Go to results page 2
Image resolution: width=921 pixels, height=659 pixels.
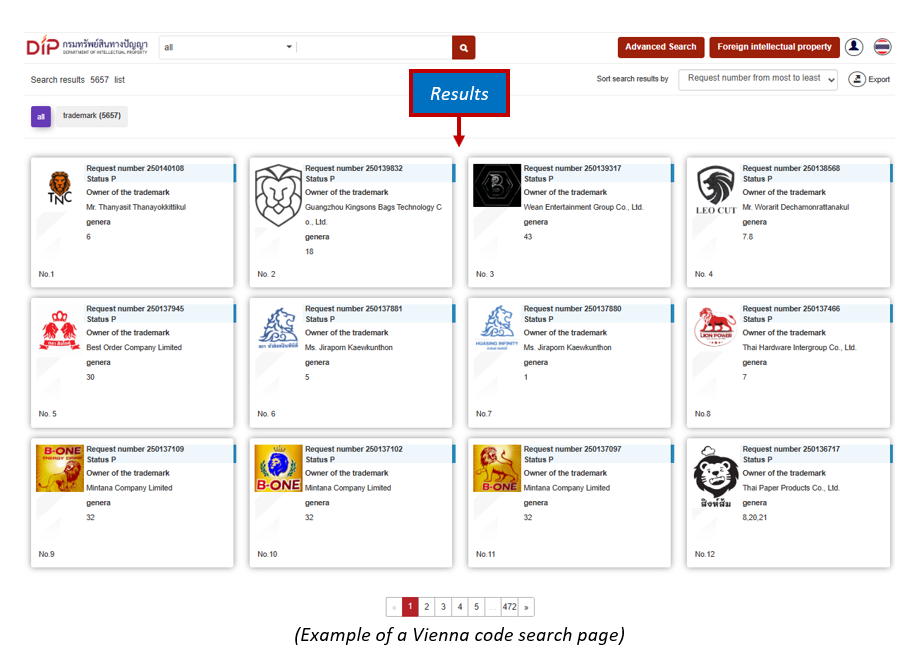[426, 607]
